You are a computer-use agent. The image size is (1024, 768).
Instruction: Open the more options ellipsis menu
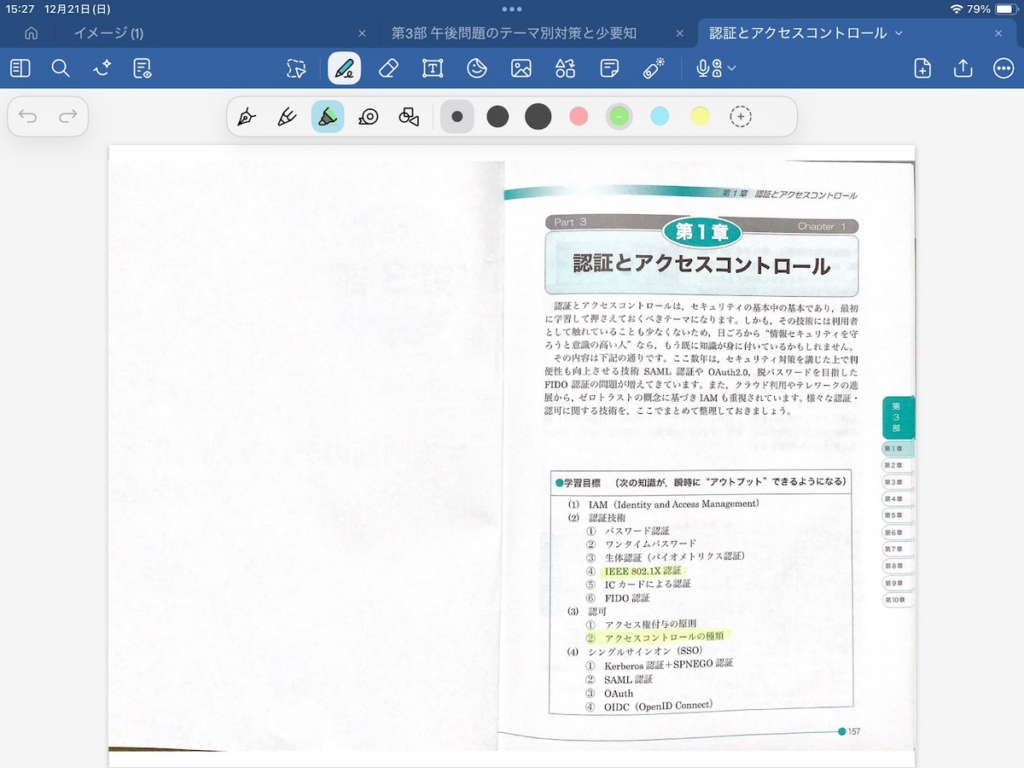click(x=1003, y=68)
